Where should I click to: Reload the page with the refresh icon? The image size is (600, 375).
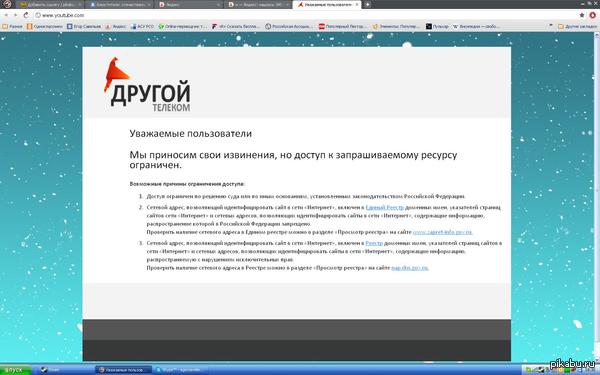click(26, 15)
